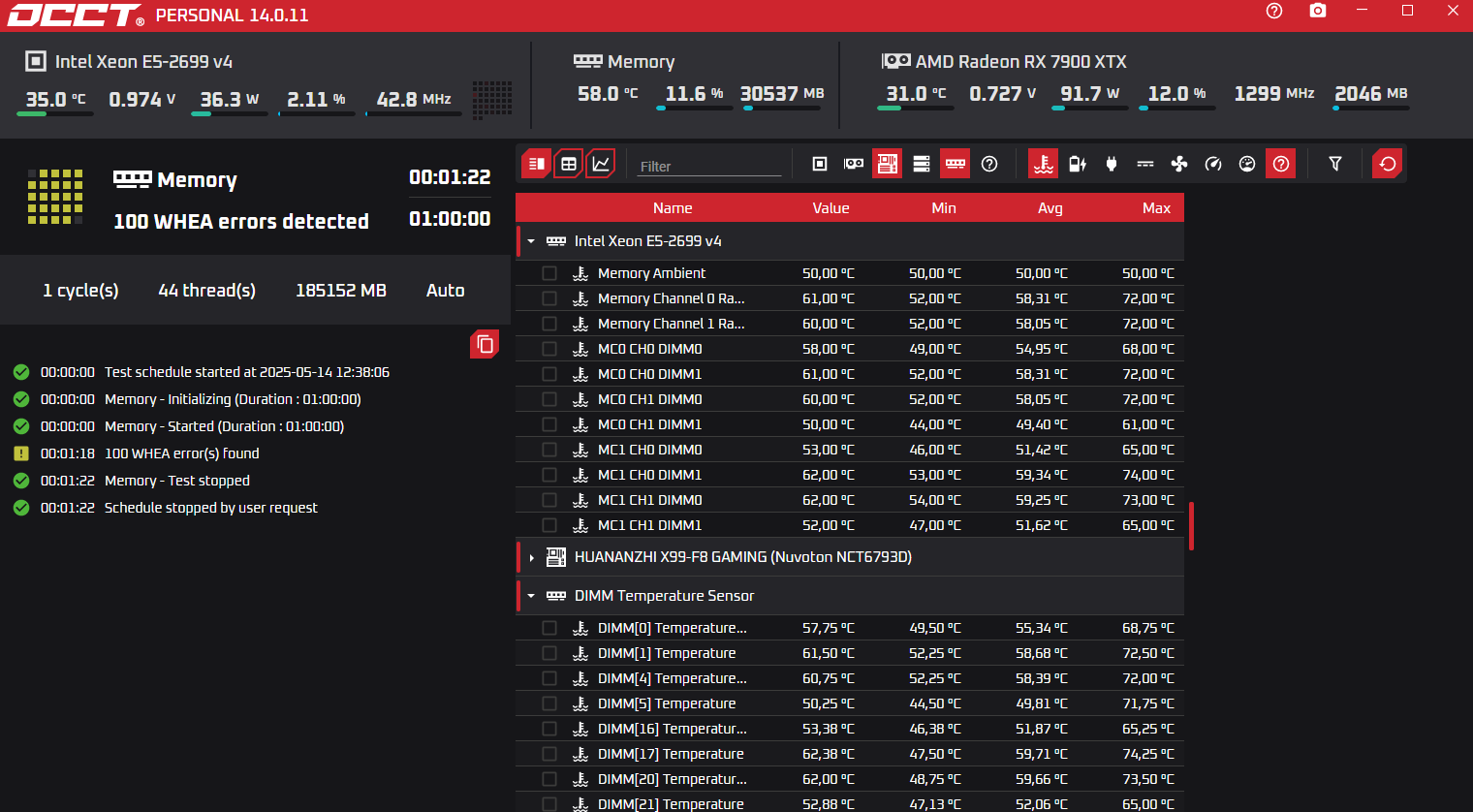Click the GPU clock 1299 MHz summary
The image size is (1473, 812).
pyautogui.click(x=1273, y=94)
